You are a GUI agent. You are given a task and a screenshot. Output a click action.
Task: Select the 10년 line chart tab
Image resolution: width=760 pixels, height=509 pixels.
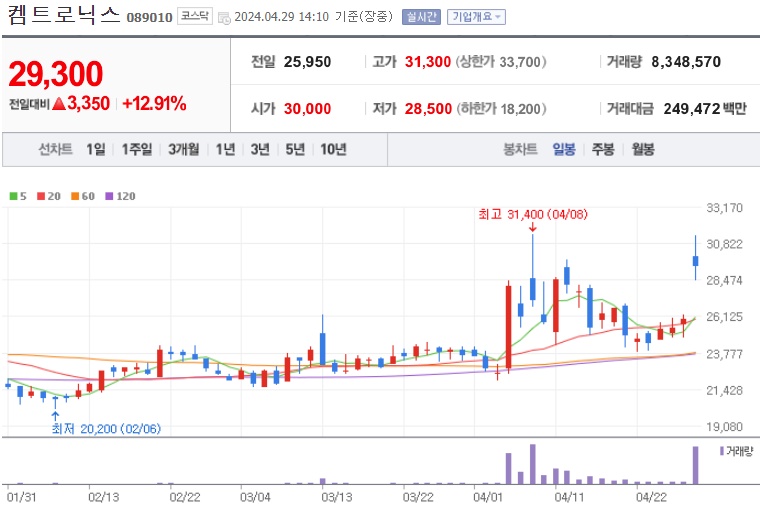[x=333, y=149]
